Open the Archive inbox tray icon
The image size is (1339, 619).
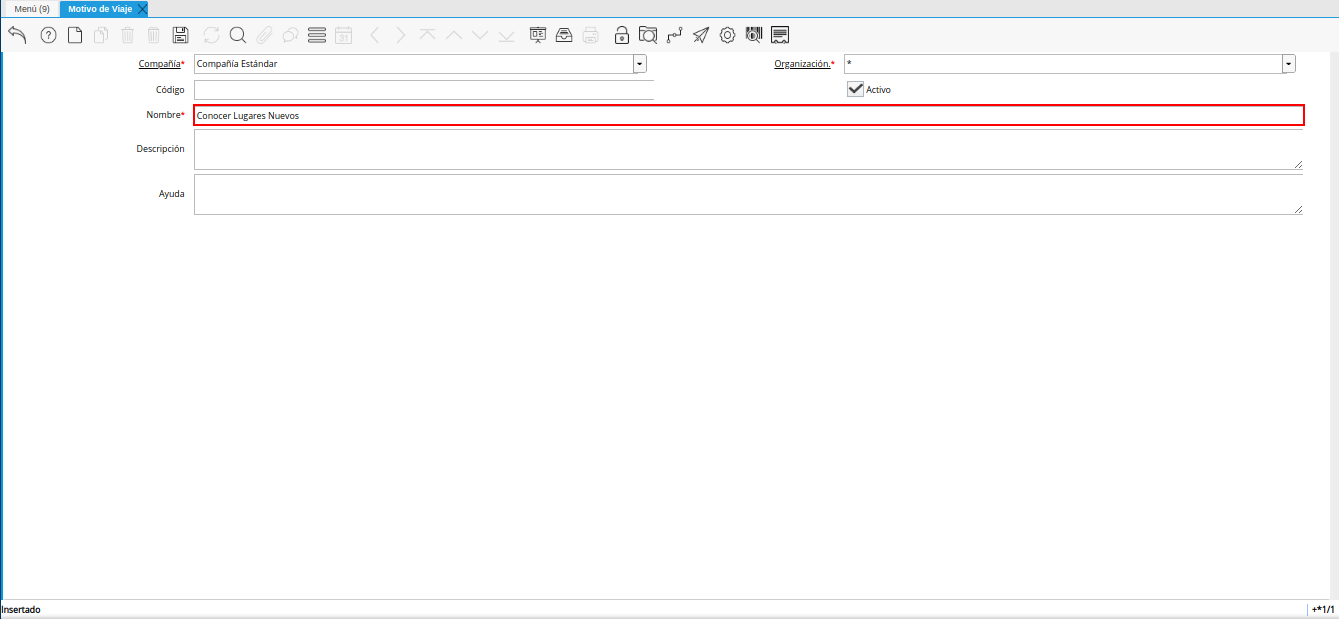tap(564, 35)
